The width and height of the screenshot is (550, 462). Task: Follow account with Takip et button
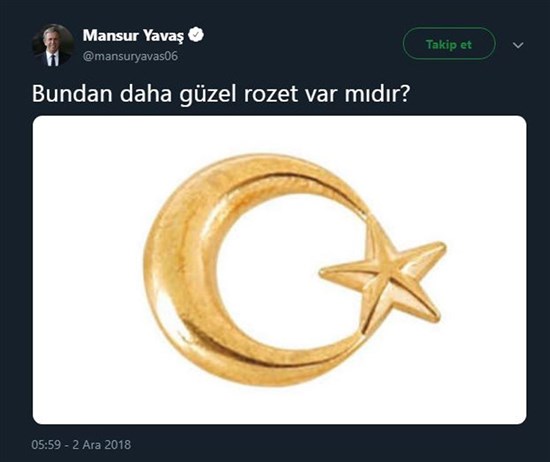point(449,44)
